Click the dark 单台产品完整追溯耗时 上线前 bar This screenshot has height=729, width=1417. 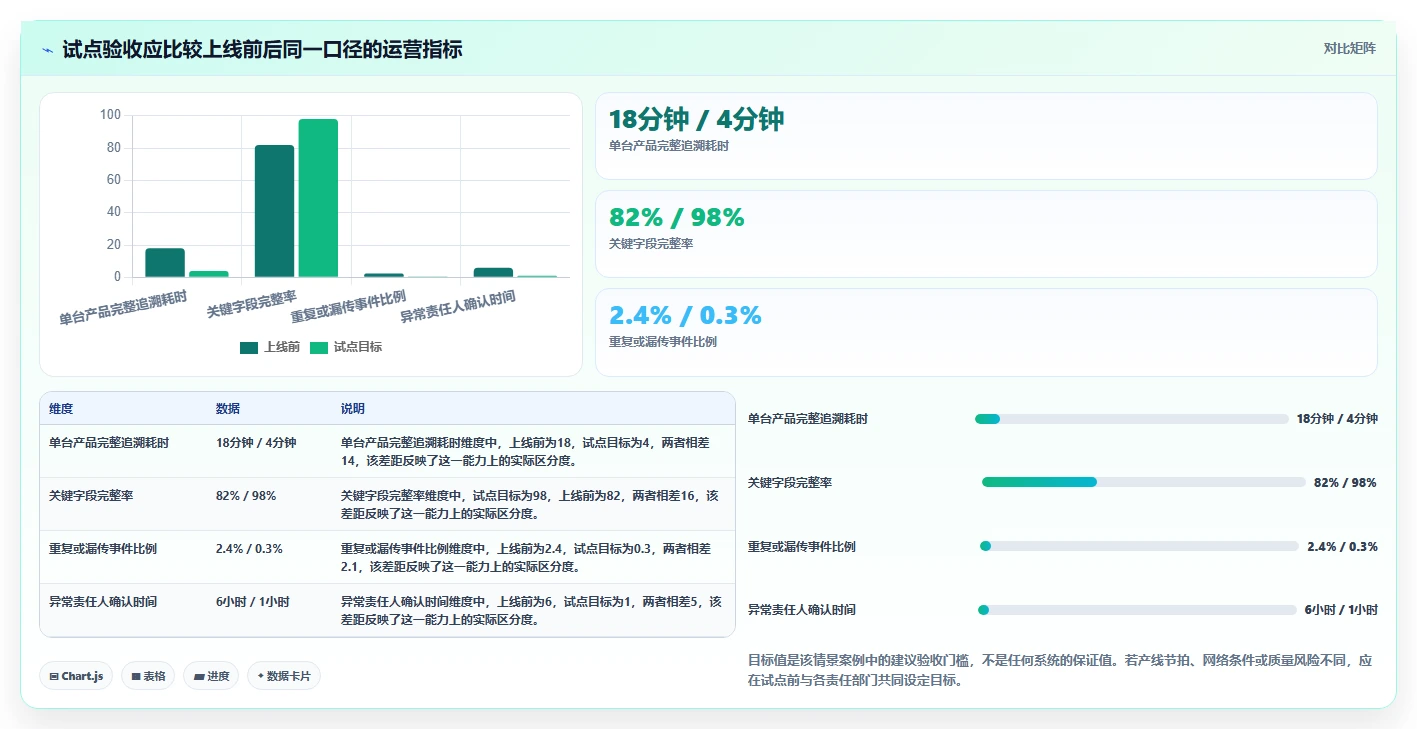(x=165, y=263)
